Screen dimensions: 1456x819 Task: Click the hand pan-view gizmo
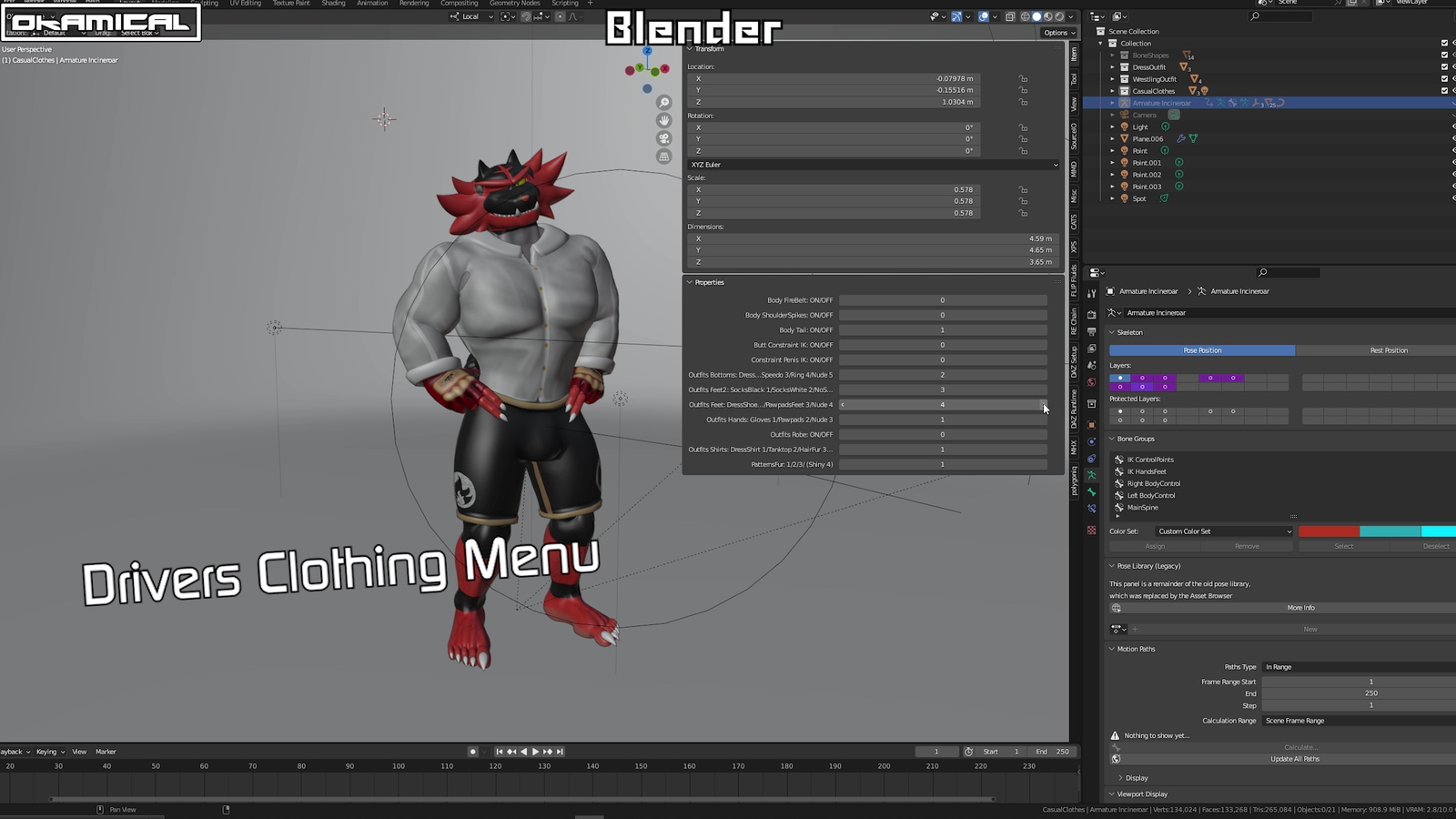(x=664, y=120)
